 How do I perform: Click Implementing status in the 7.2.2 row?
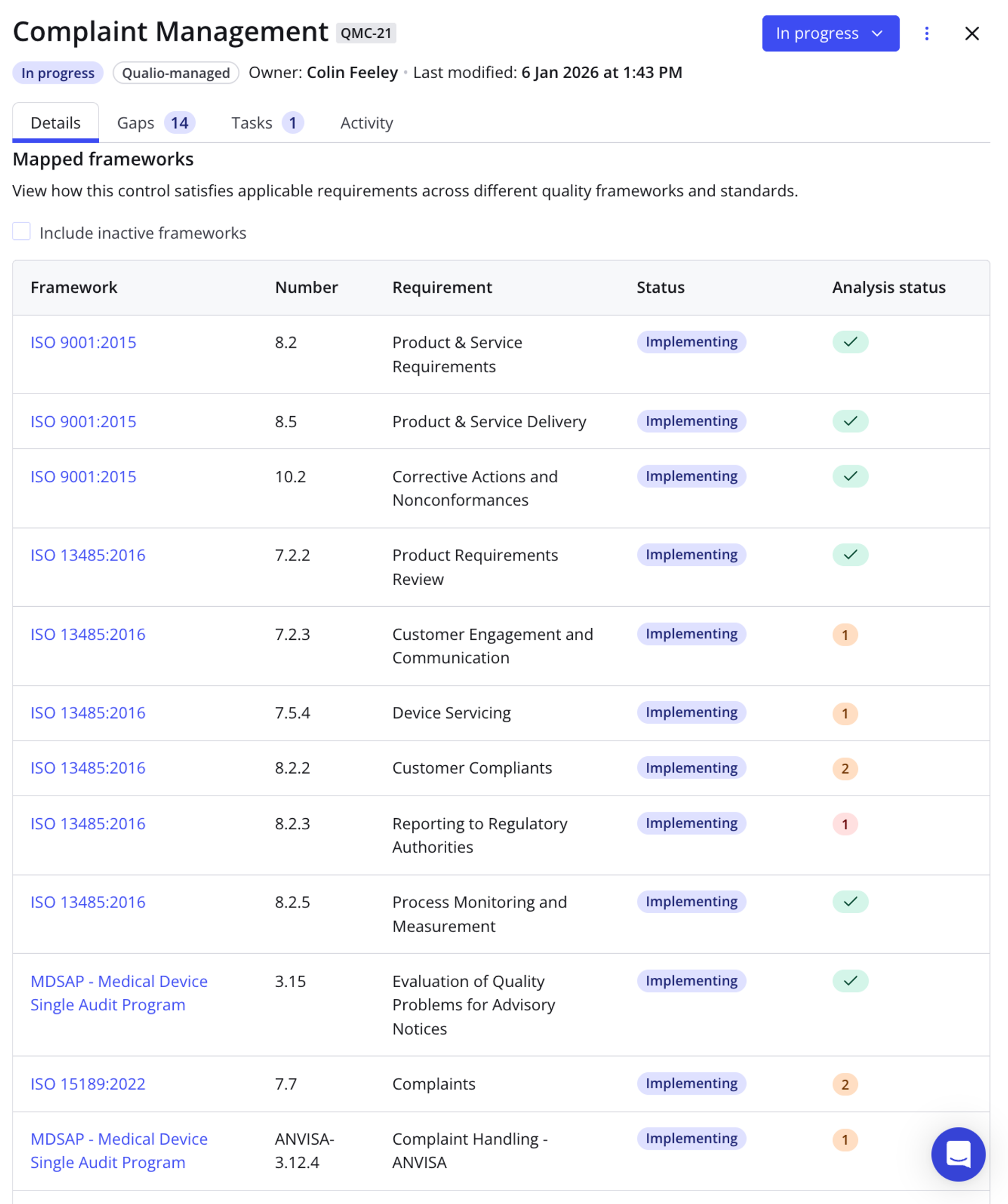click(691, 554)
